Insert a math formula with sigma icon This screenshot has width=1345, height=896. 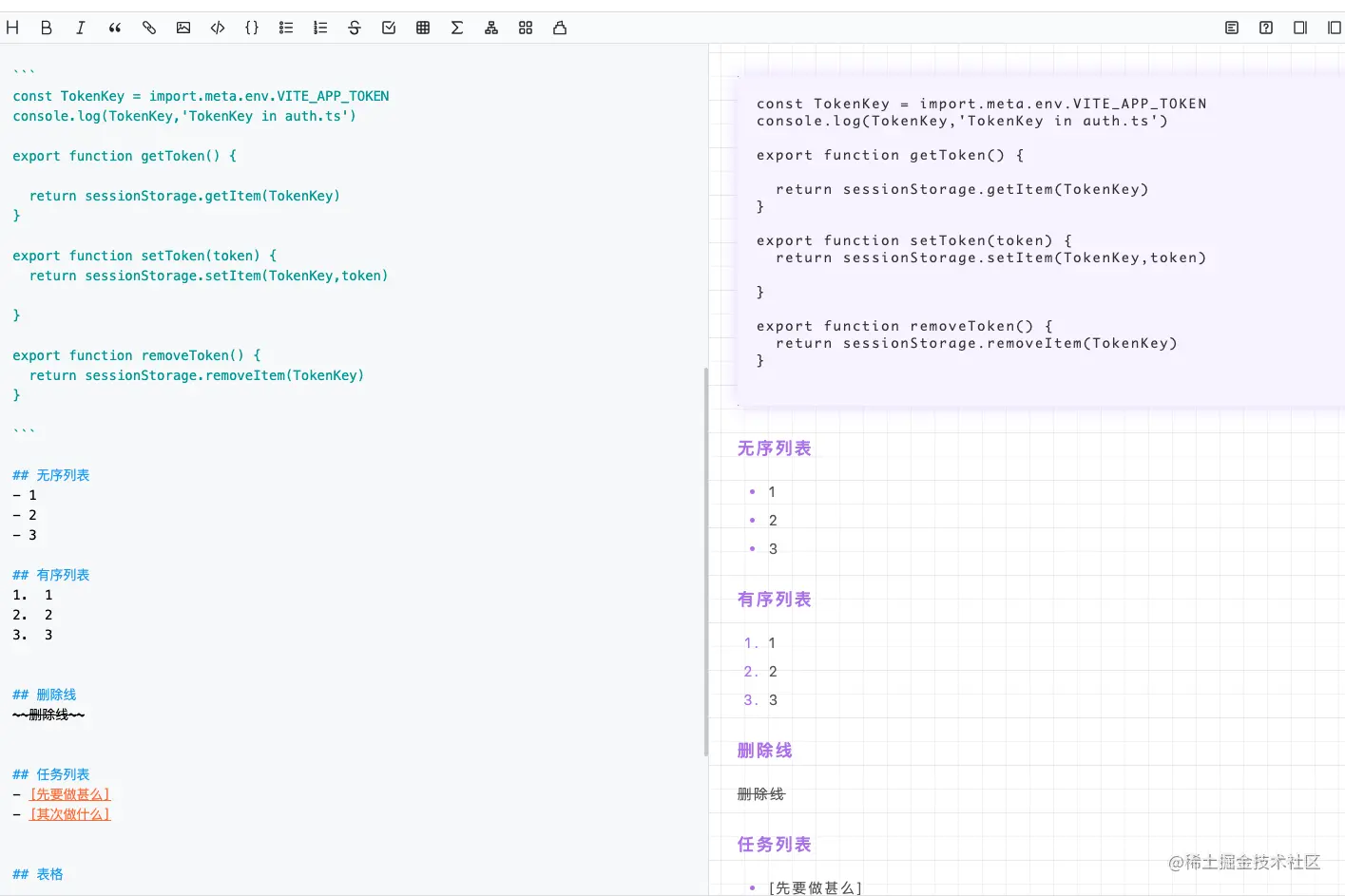click(x=457, y=28)
